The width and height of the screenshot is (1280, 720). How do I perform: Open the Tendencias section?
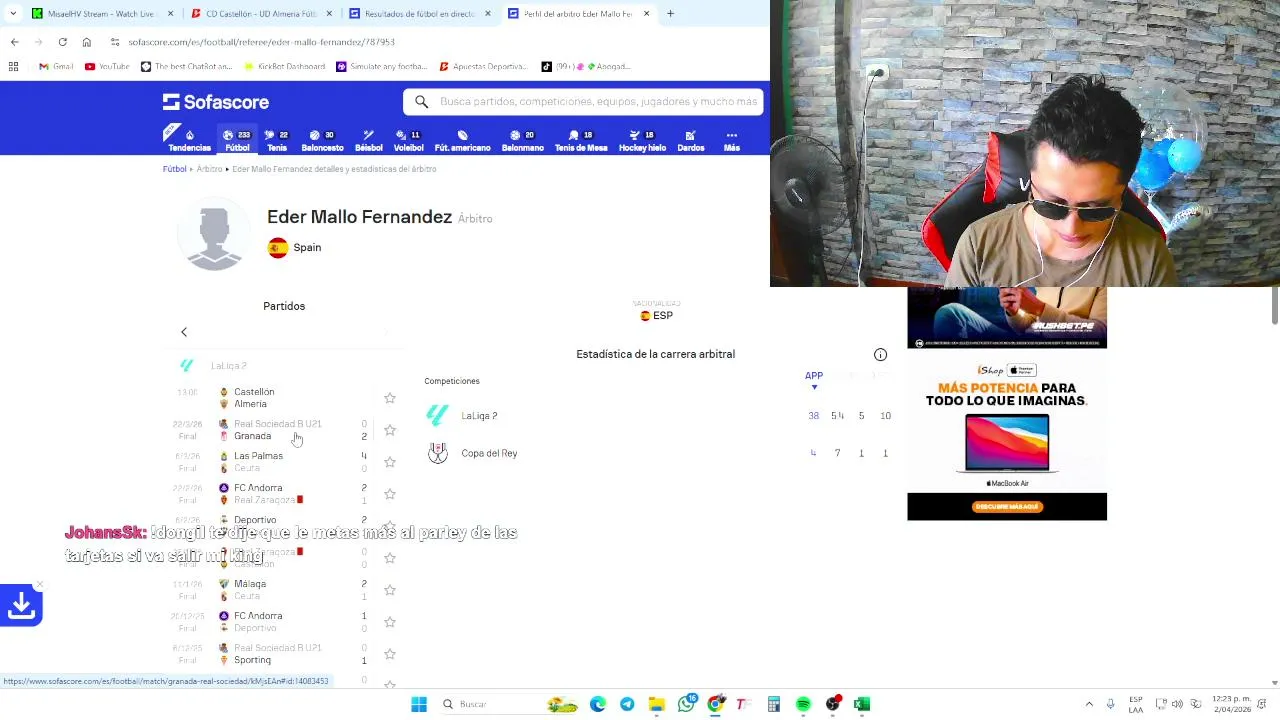(189, 140)
